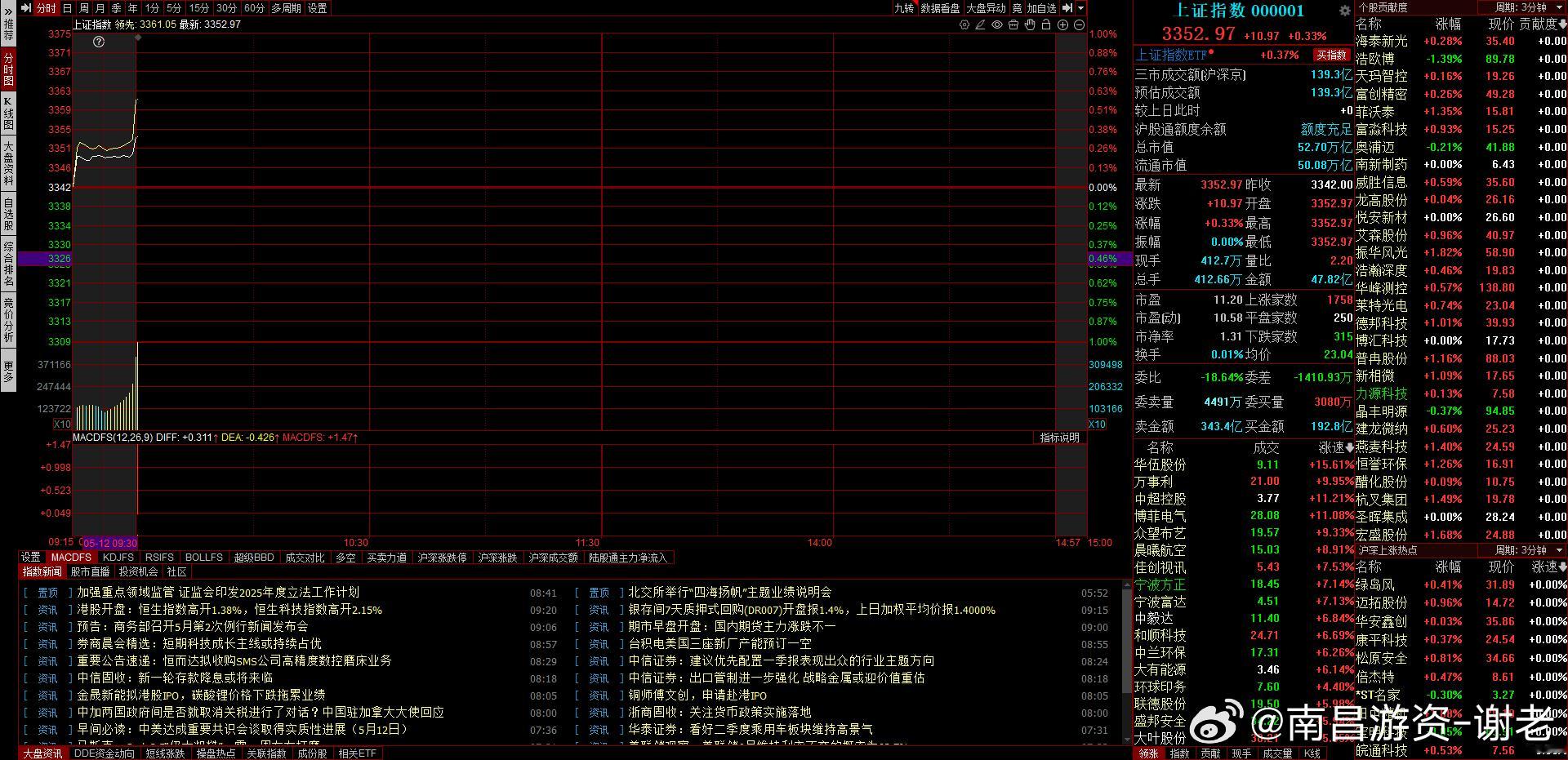The height and width of the screenshot is (760, 1568).
Task: Click the left collapse arrow beside 分时
Action: pos(26,8)
